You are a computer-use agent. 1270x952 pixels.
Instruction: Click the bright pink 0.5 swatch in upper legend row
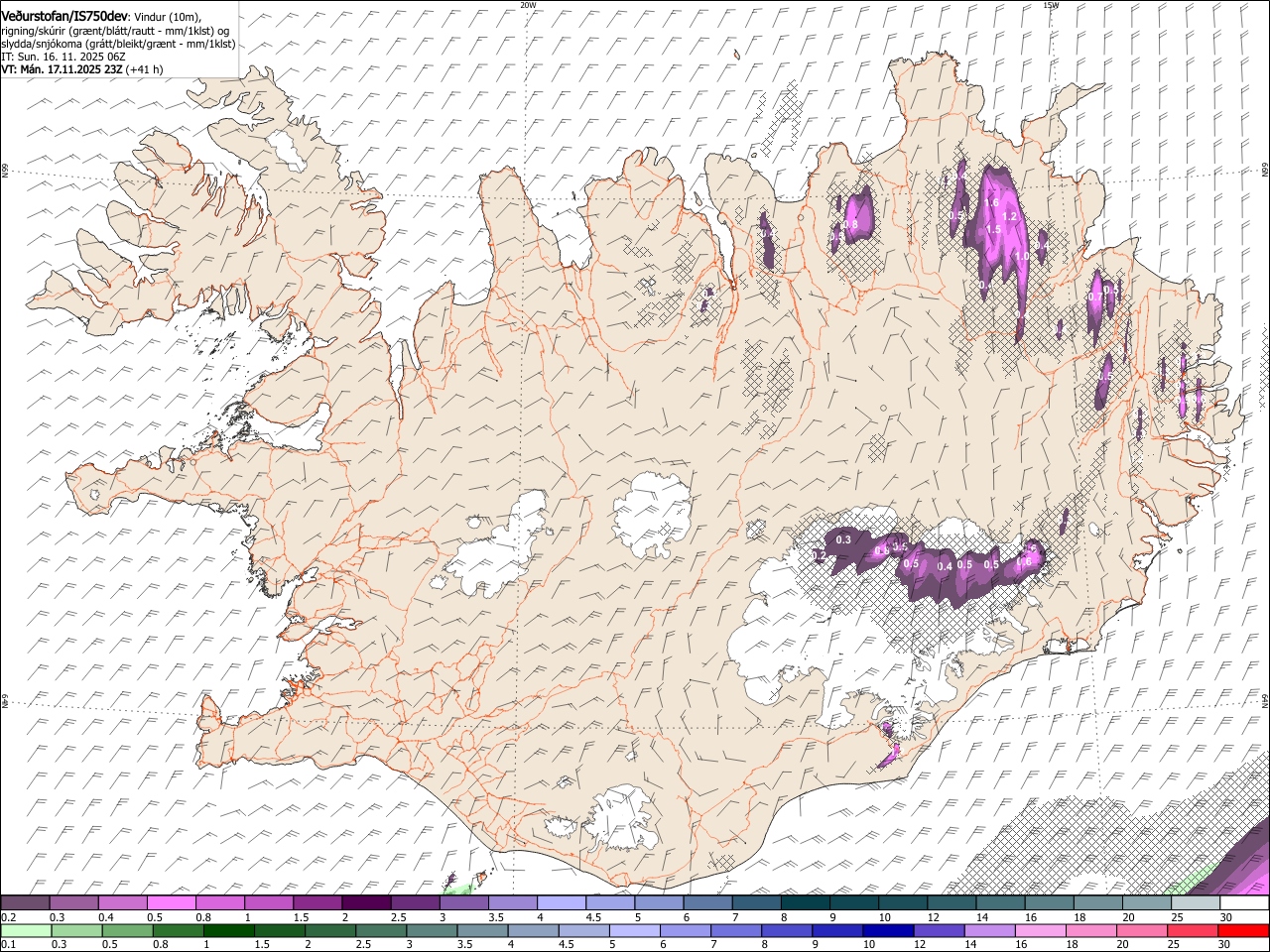tap(171, 903)
